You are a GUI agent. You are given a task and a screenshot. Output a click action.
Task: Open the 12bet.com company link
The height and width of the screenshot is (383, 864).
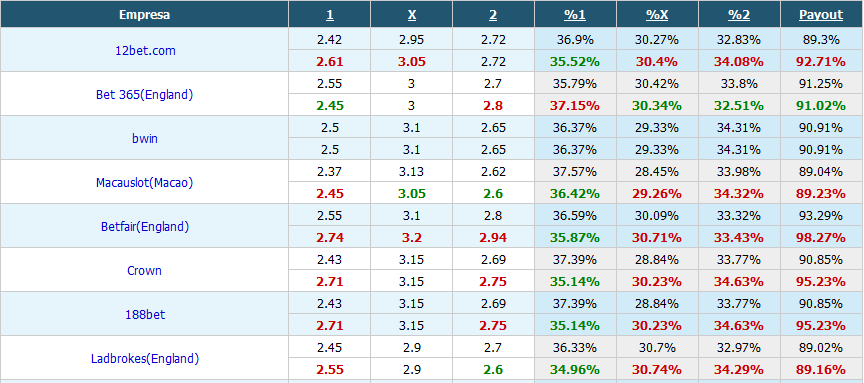(144, 50)
